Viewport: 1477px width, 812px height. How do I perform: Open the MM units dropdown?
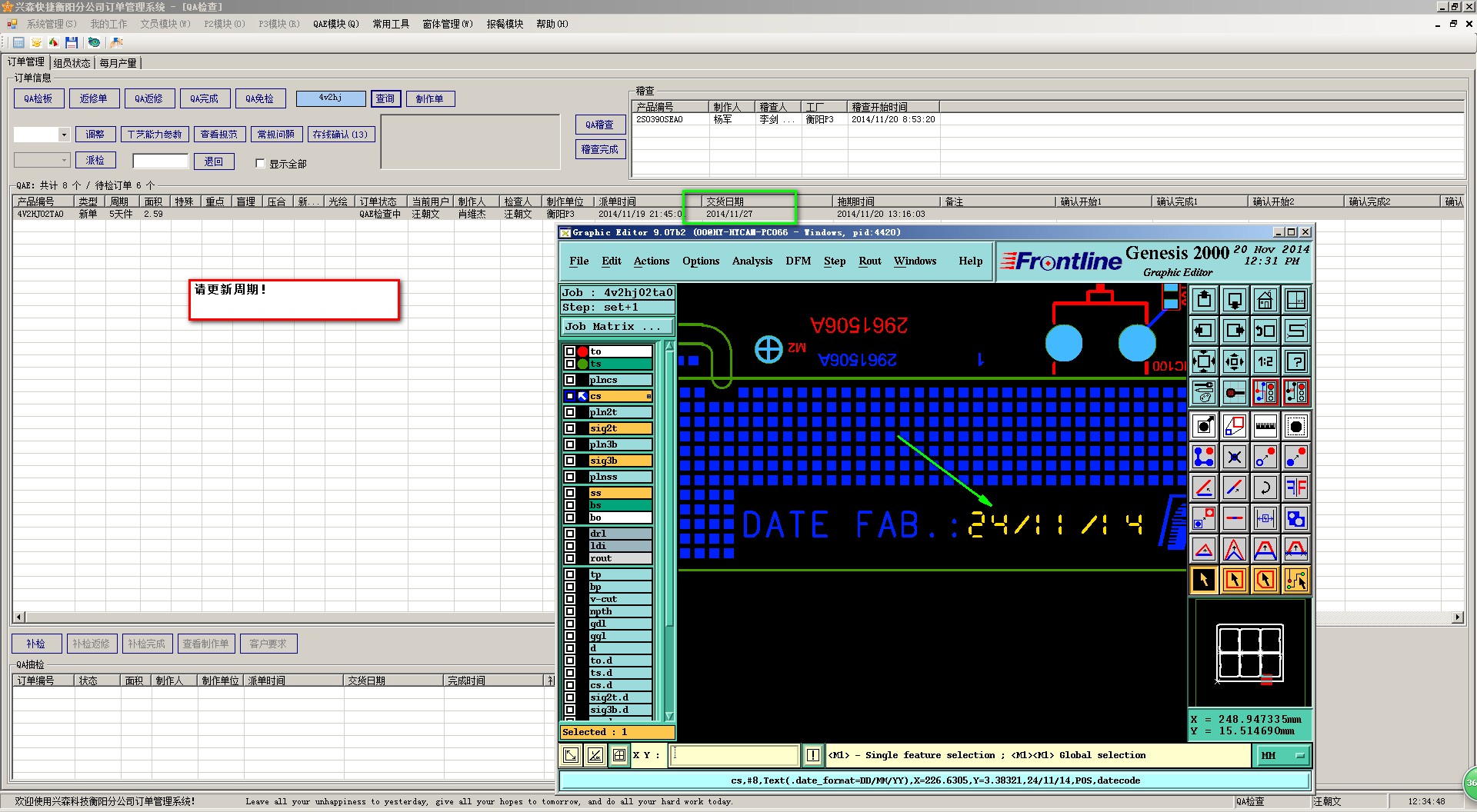point(1282,756)
